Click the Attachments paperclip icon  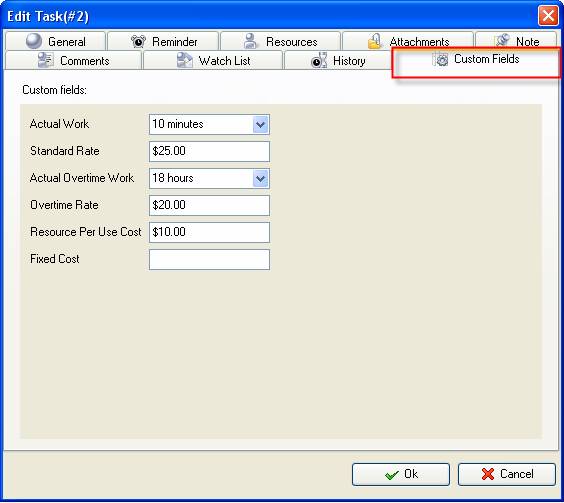(374, 41)
